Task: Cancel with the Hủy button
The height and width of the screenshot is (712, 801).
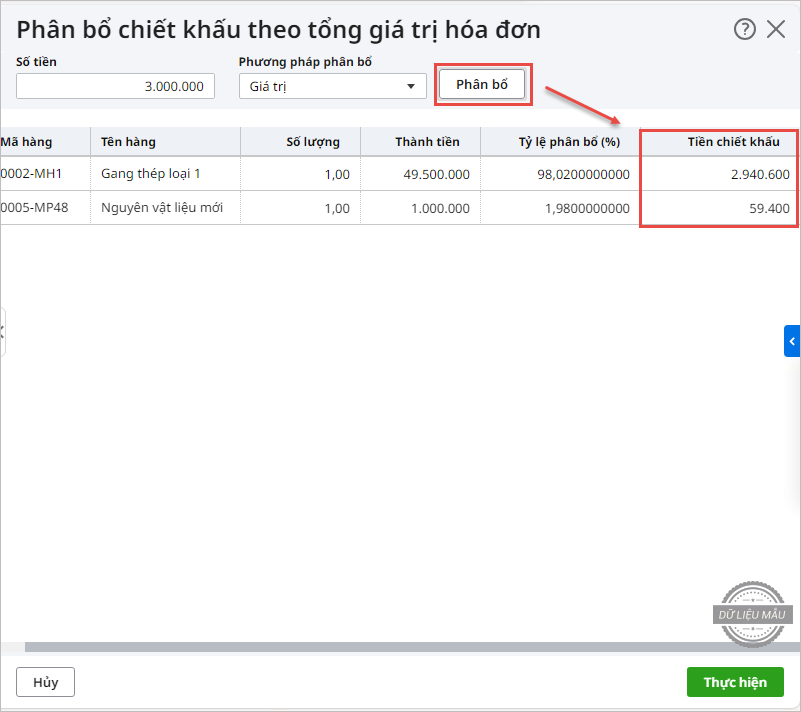Action: pyautogui.click(x=45, y=682)
